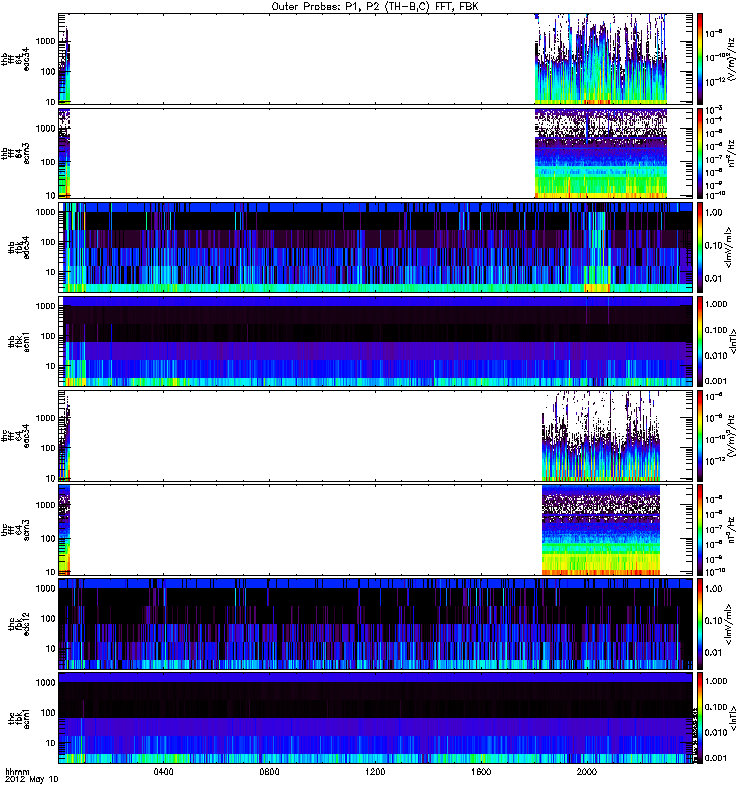Click the (V/m)²/Hz unit label beside the thb fff edc34 color bar
The image size is (750, 800).
click(x=731, y=59)
